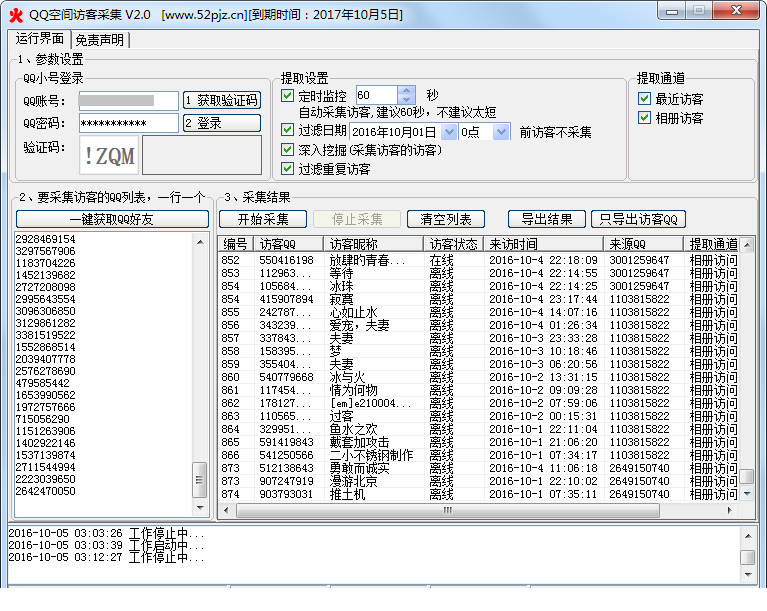Screen dimensions: 767x611
Task: Click the !ZQM captcha image
Action: tap(110, 156)
